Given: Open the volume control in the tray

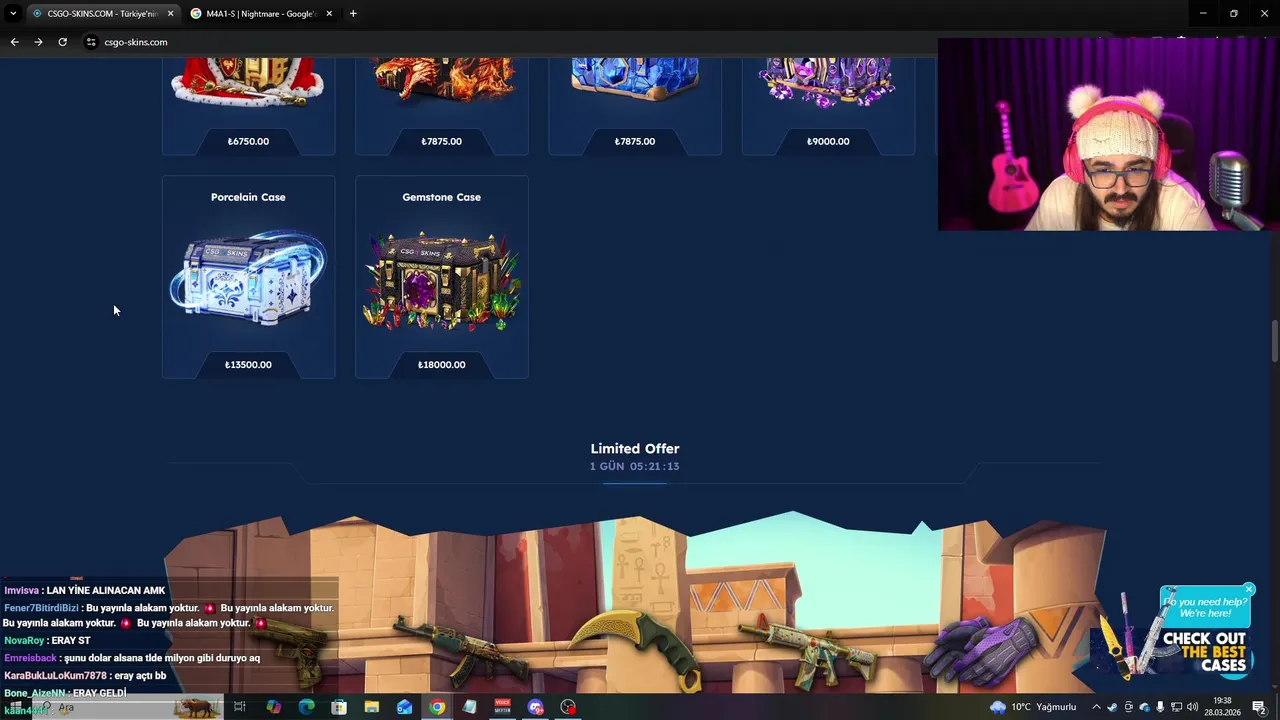Looking at the screenshot, I should click(1192, 707).
